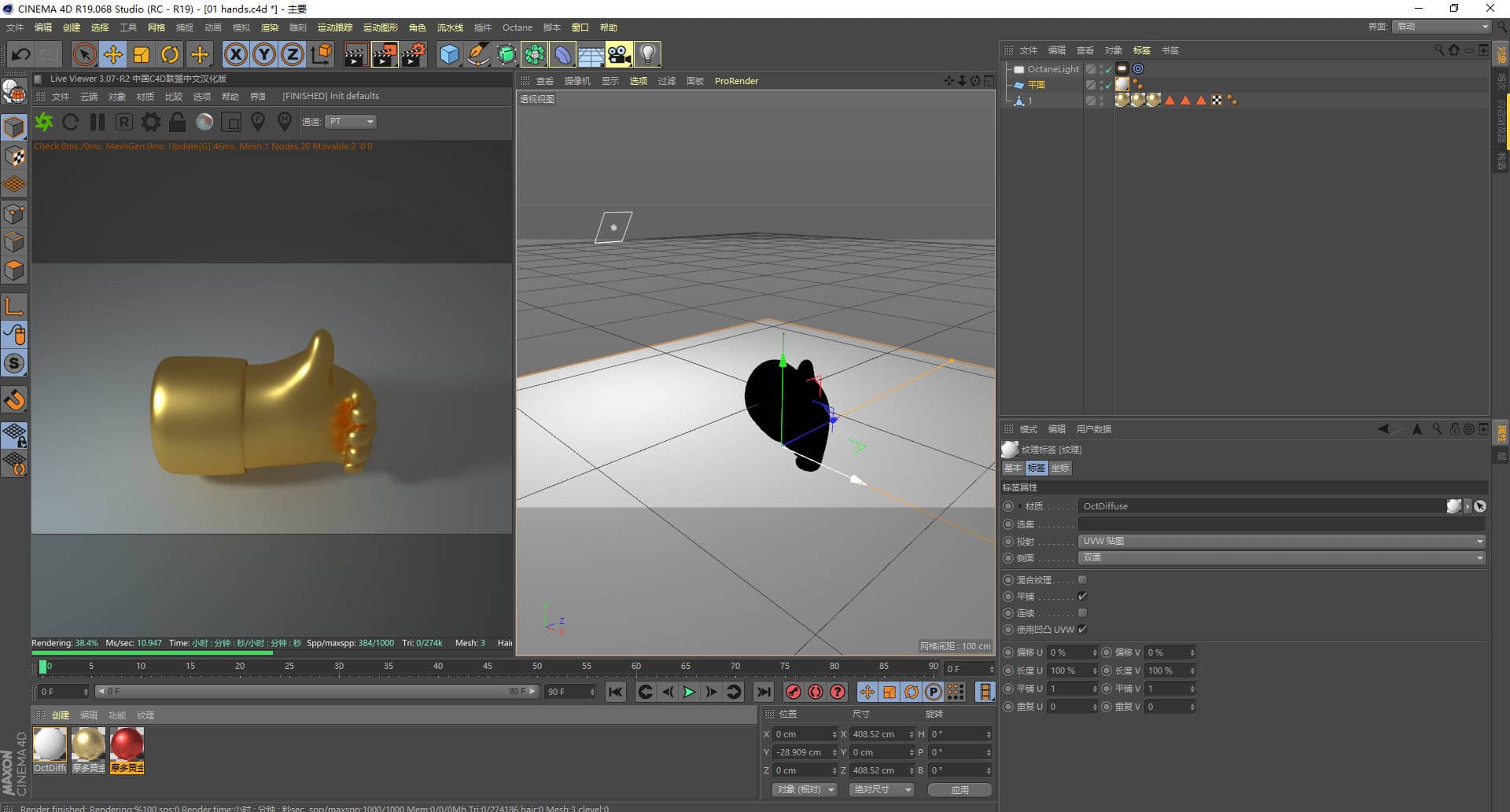The image size is (1510, 812).
Task: Restart the Live Viewer render
Action: tap(71, 122)
